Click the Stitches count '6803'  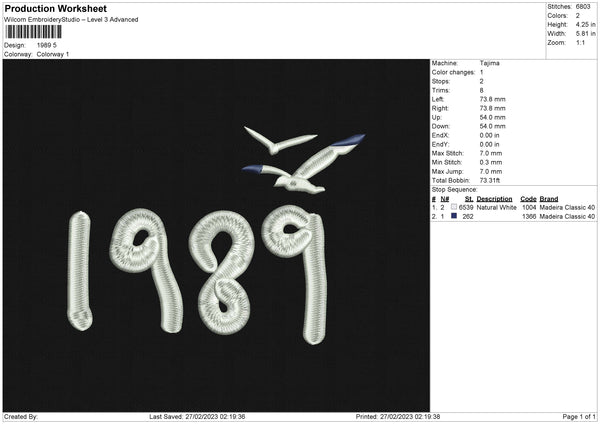pyautogui.click(x=583, y=7)
